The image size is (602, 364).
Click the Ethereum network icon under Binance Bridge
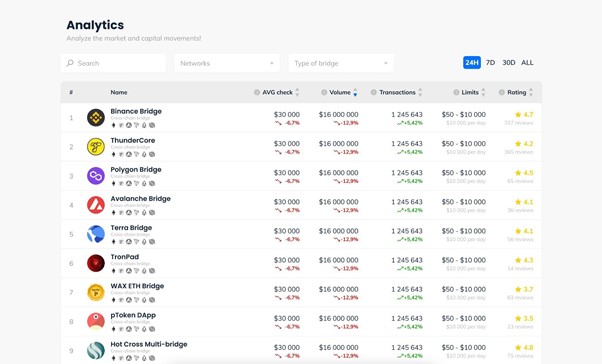tap(113, 125)
